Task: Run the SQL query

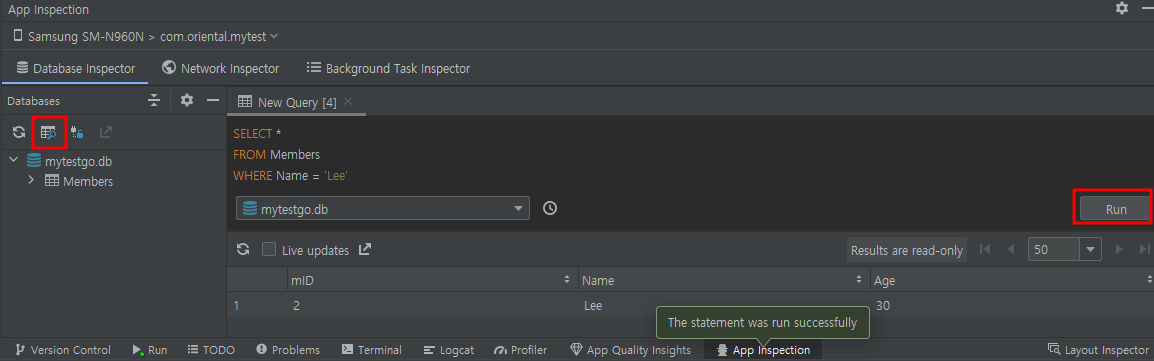Action: [1116, 209]
